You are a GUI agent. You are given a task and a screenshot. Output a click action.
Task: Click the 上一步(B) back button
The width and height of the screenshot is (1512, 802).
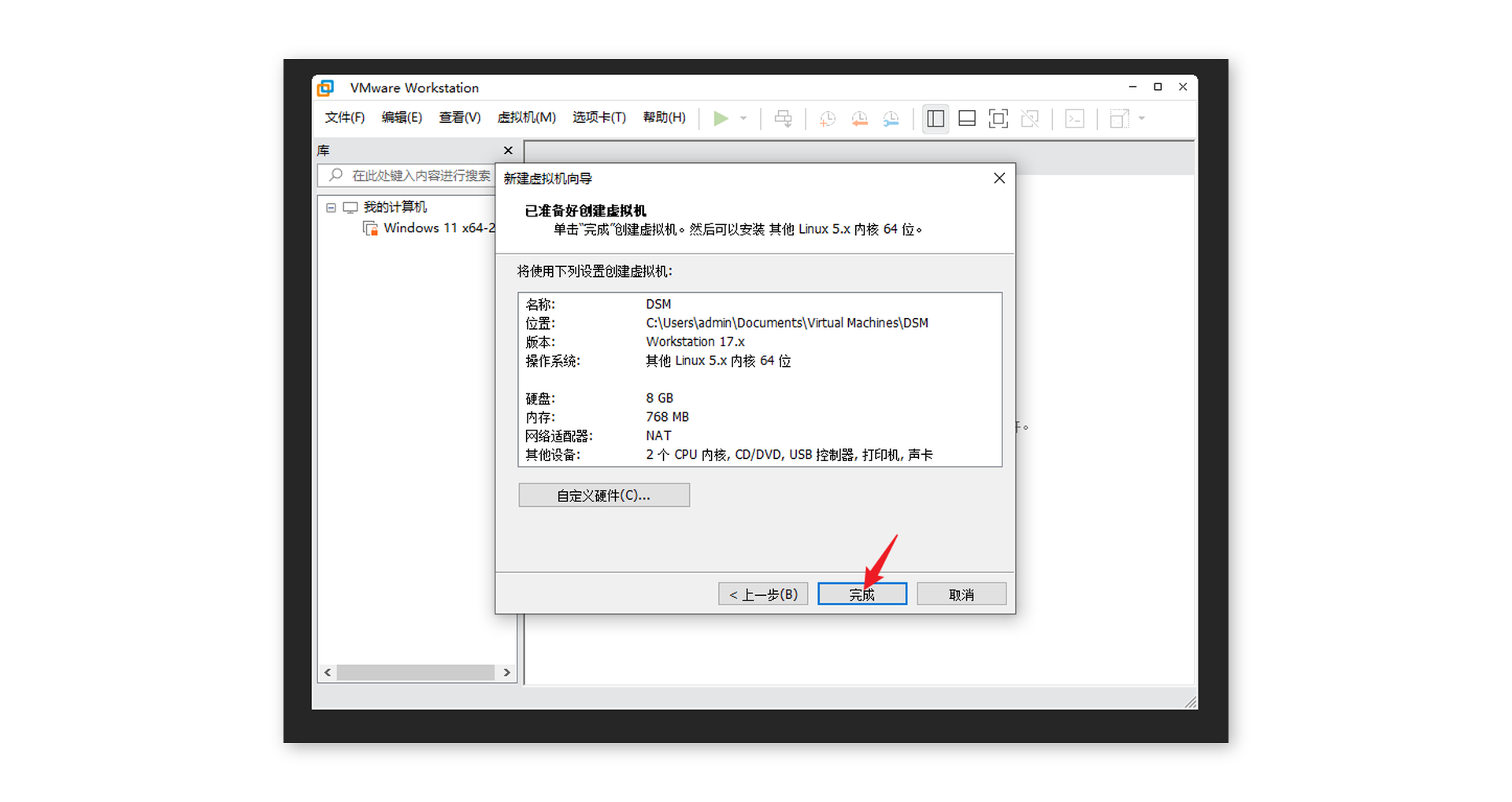[x=763, y=594]
